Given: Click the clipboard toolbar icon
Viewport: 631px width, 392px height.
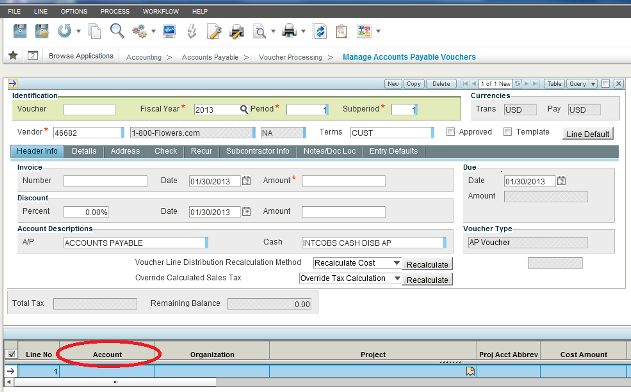Looking at the screenshot, I should 341,31.
